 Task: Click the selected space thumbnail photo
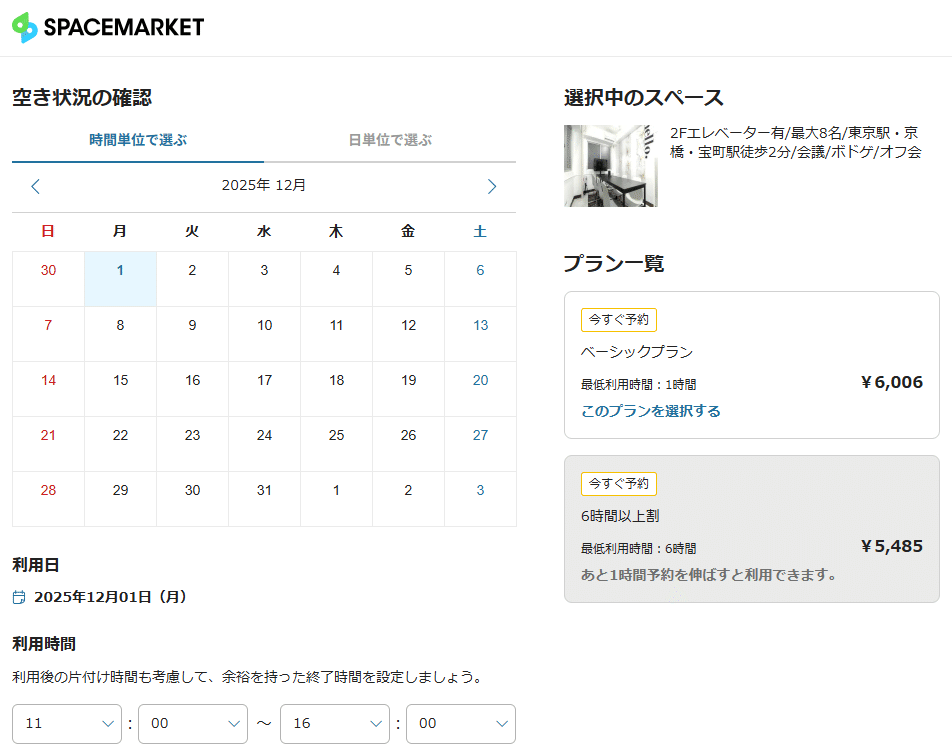[x=611, y=166]
